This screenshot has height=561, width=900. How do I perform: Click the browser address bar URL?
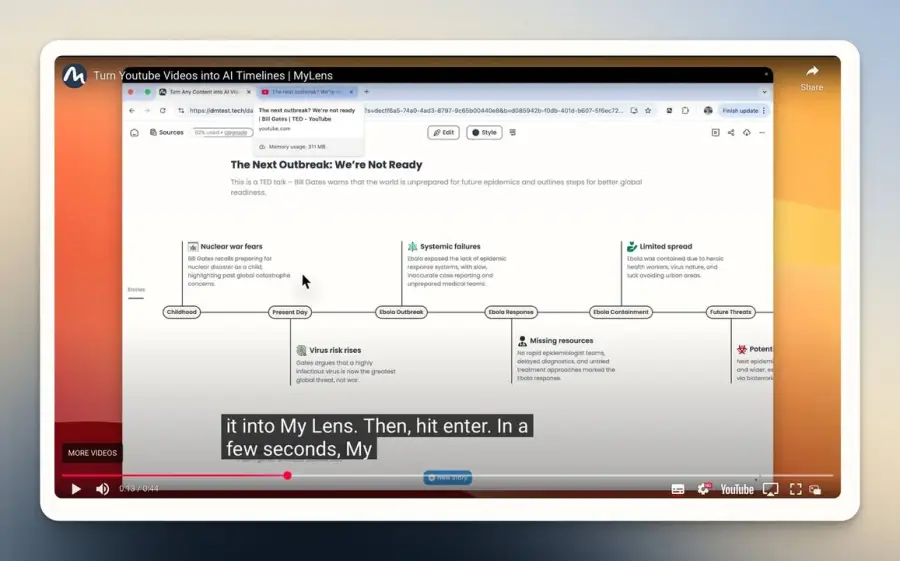click(x=402, y=111)
